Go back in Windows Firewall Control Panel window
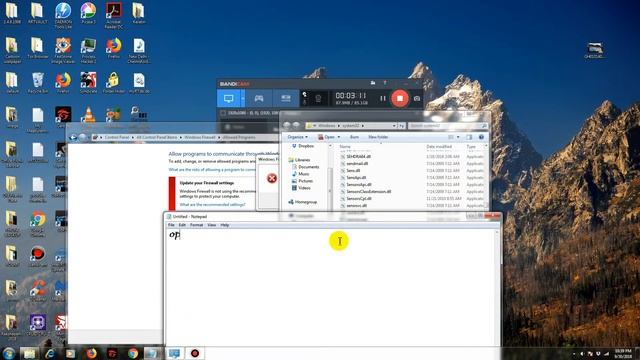Viewport: 640px width, 360px height. point(73,138)
